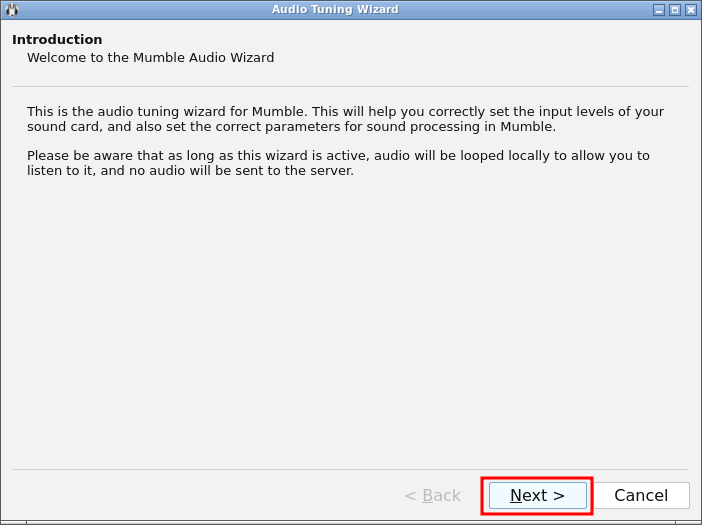Click the Mumble icon in title bar
Screen dimensions: 702x525
click(x=12, y=10)
